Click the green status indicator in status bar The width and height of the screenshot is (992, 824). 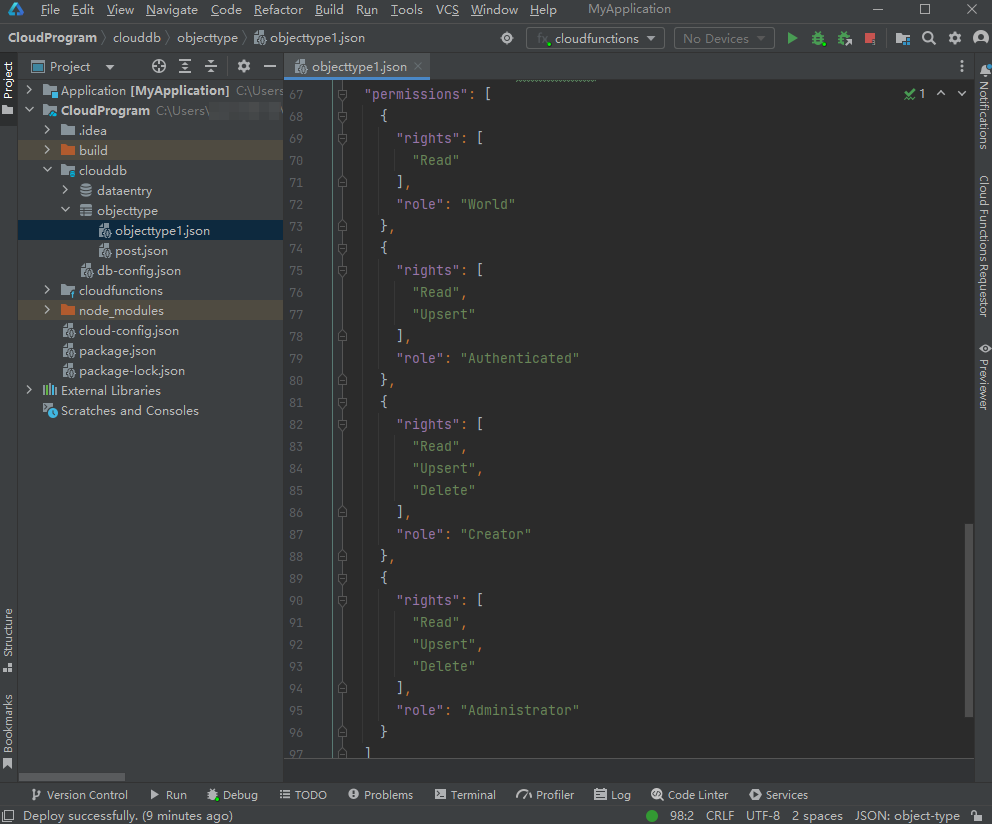coord(652,816)
